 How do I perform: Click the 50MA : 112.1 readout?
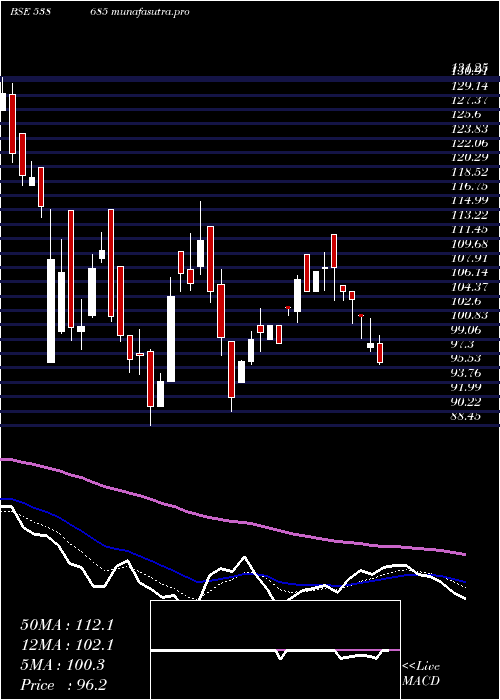pos(67,625)
